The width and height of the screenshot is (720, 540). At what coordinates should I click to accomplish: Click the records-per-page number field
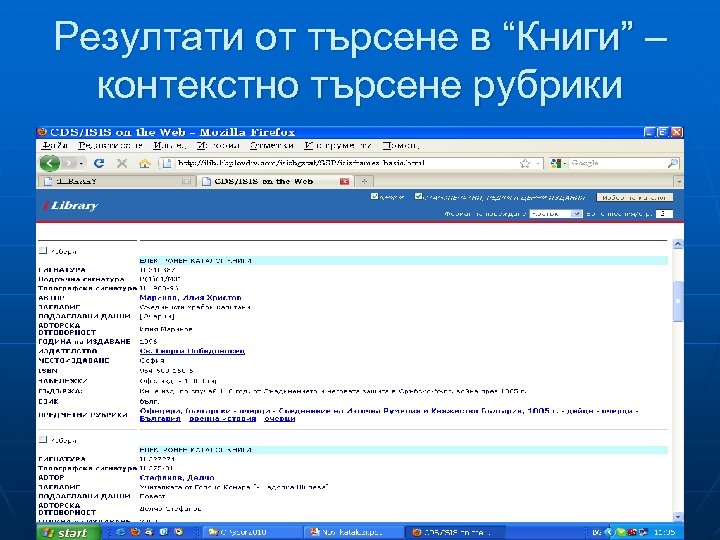664,214
